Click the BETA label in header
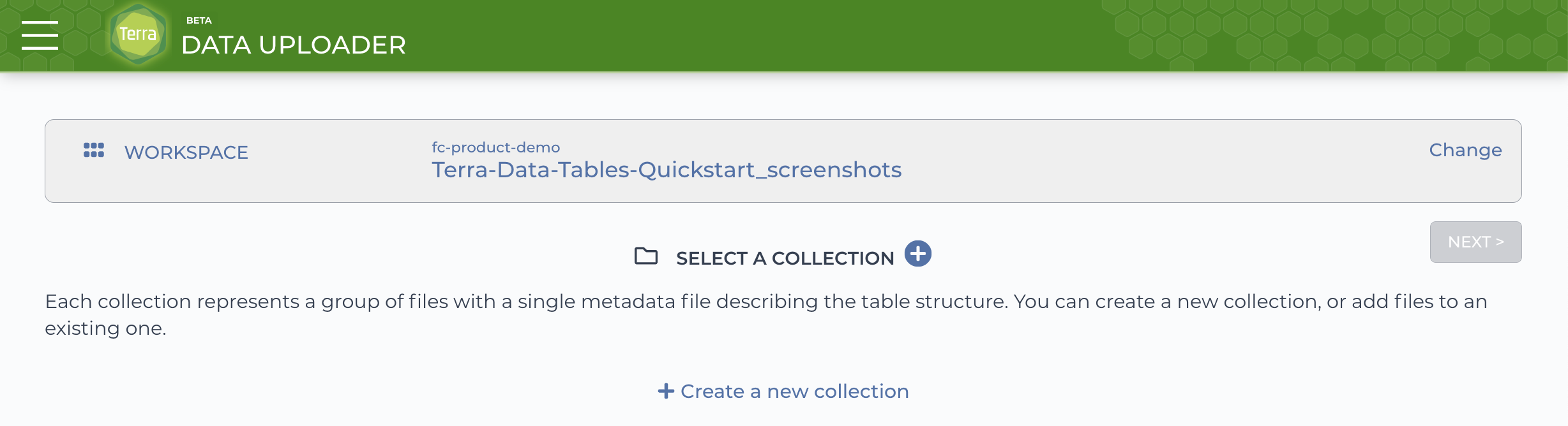1568x426 pixels. 199,20
